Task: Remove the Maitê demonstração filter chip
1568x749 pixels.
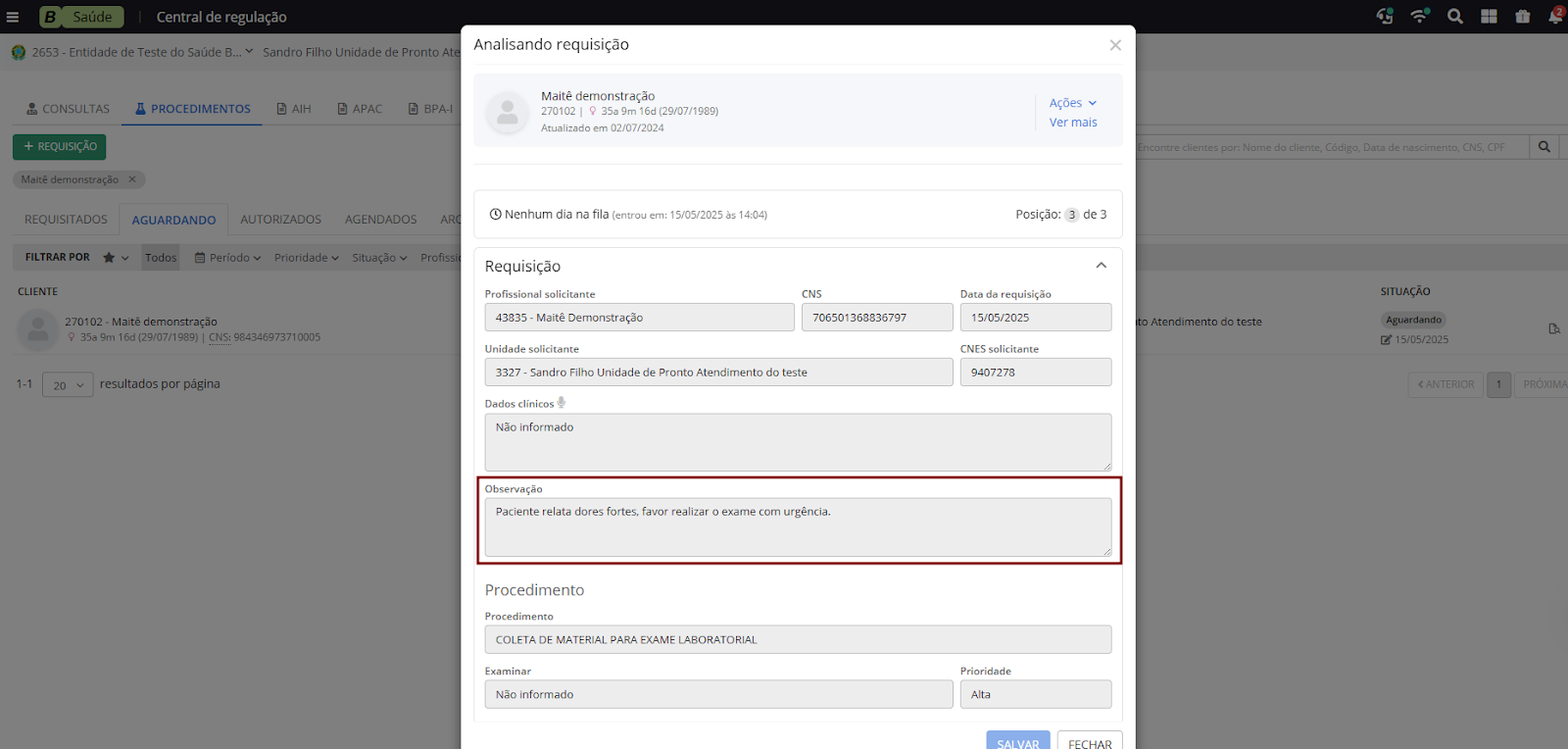Action: (x=132, y=179)
